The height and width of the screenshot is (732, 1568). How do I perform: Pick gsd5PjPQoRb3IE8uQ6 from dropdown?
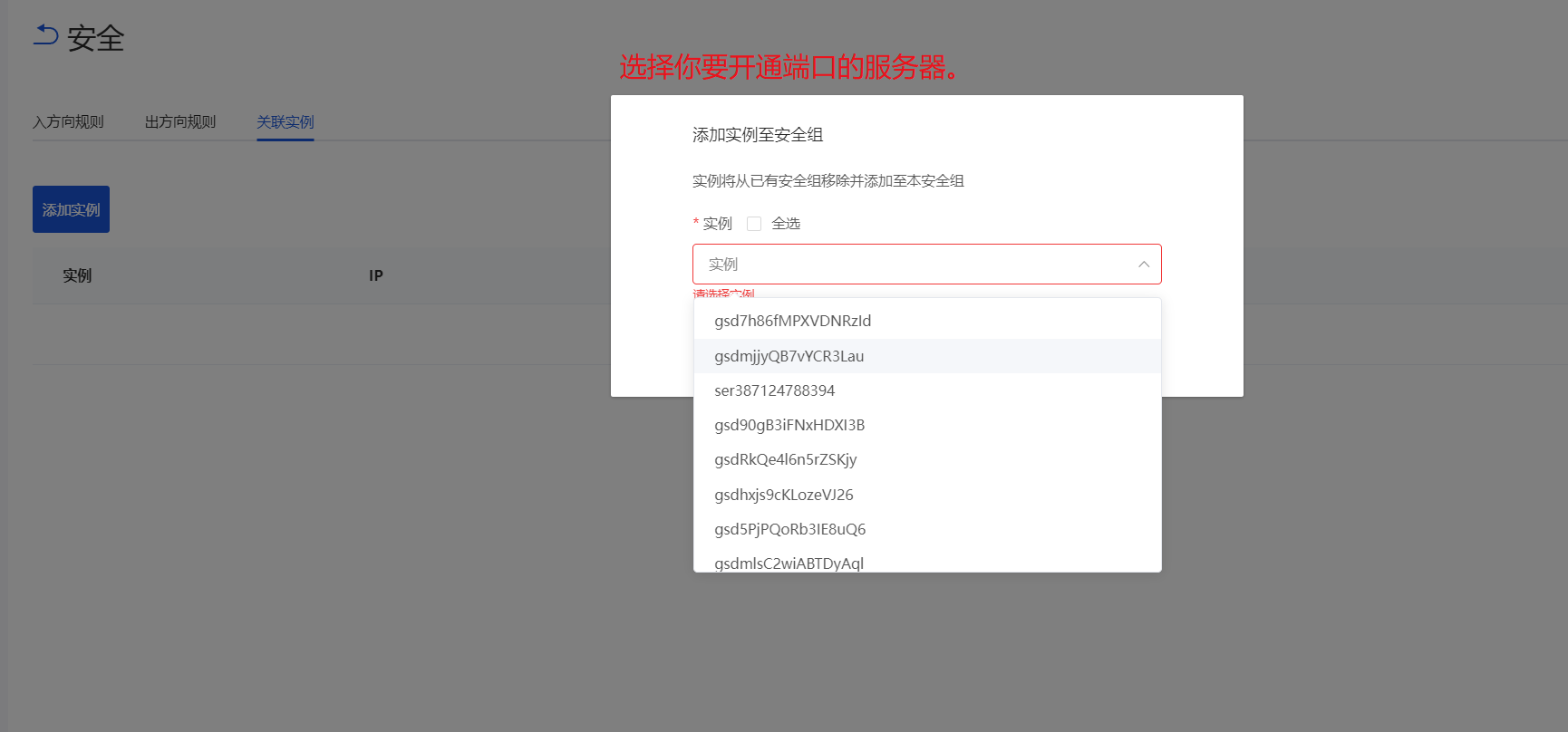tap(927, 529)
